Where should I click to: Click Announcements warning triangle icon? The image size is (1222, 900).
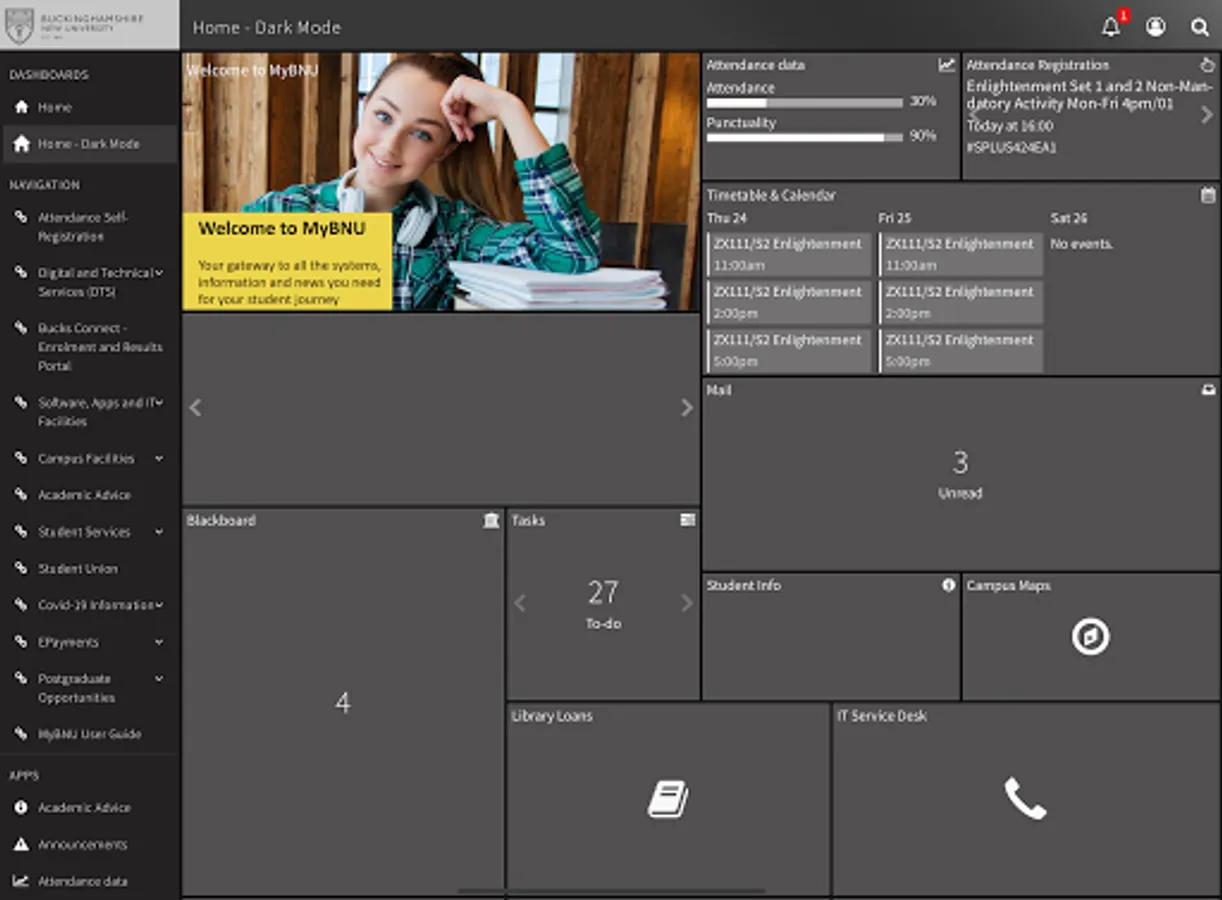21,844
